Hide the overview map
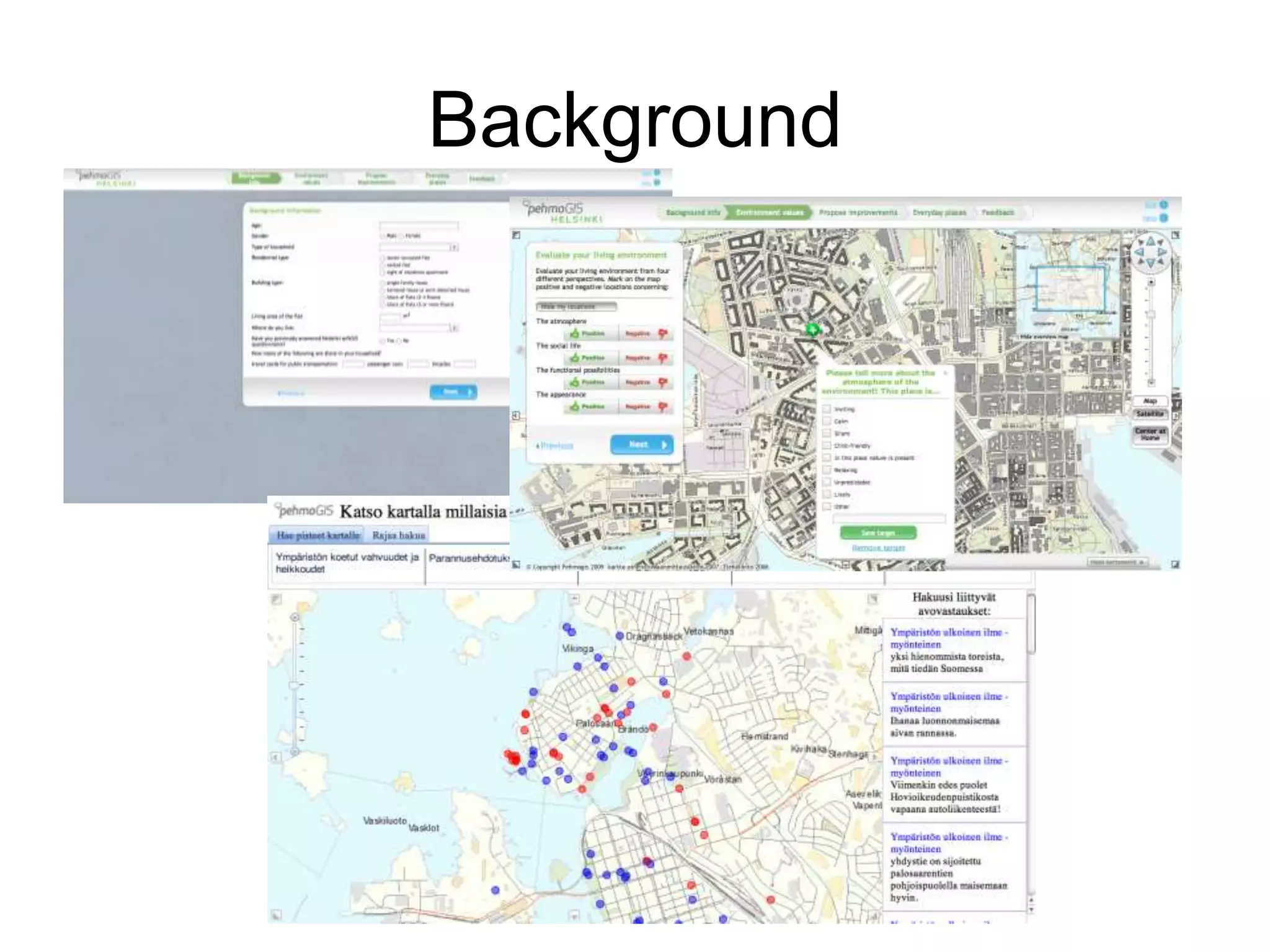 (x=1044, y=337)
